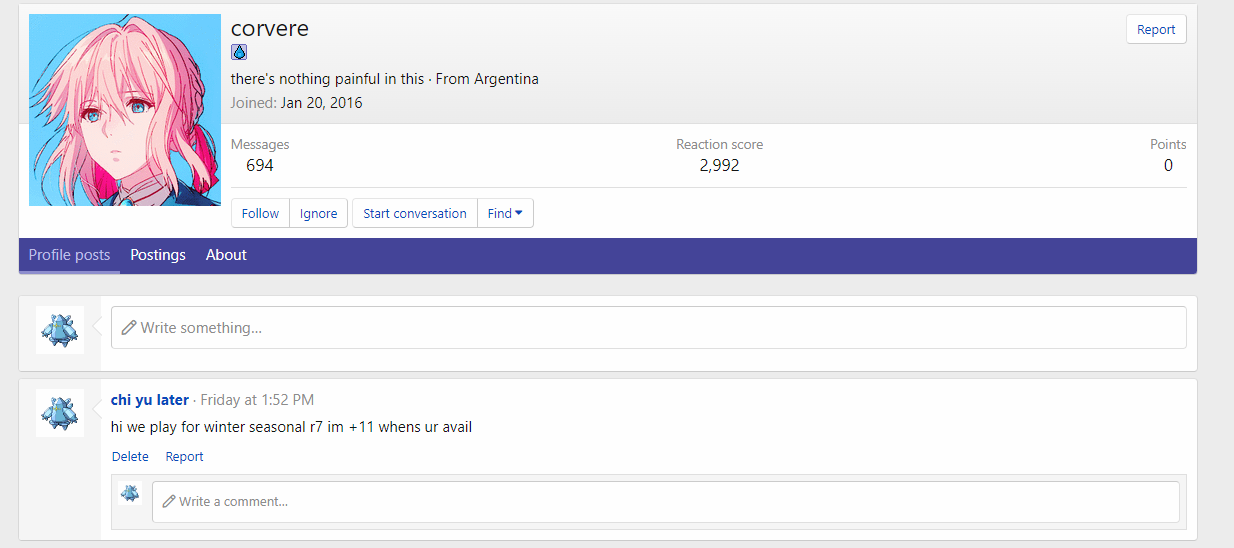
Task: Click the pencil icon in Write something field
Action: (129, 328)
